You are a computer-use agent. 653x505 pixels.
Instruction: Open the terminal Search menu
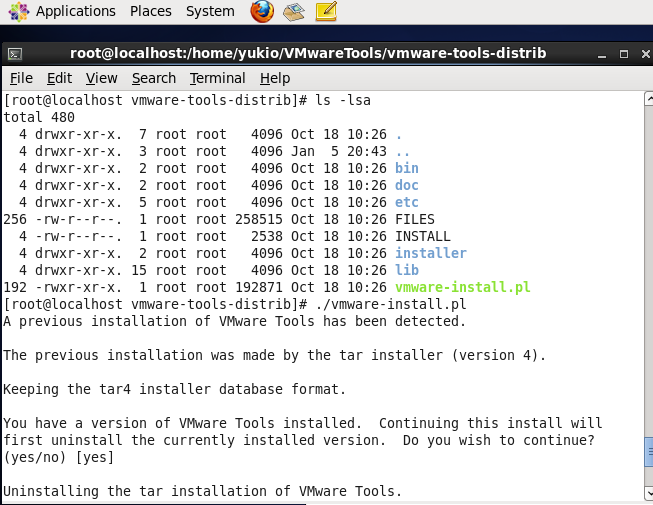pos(153,78)
